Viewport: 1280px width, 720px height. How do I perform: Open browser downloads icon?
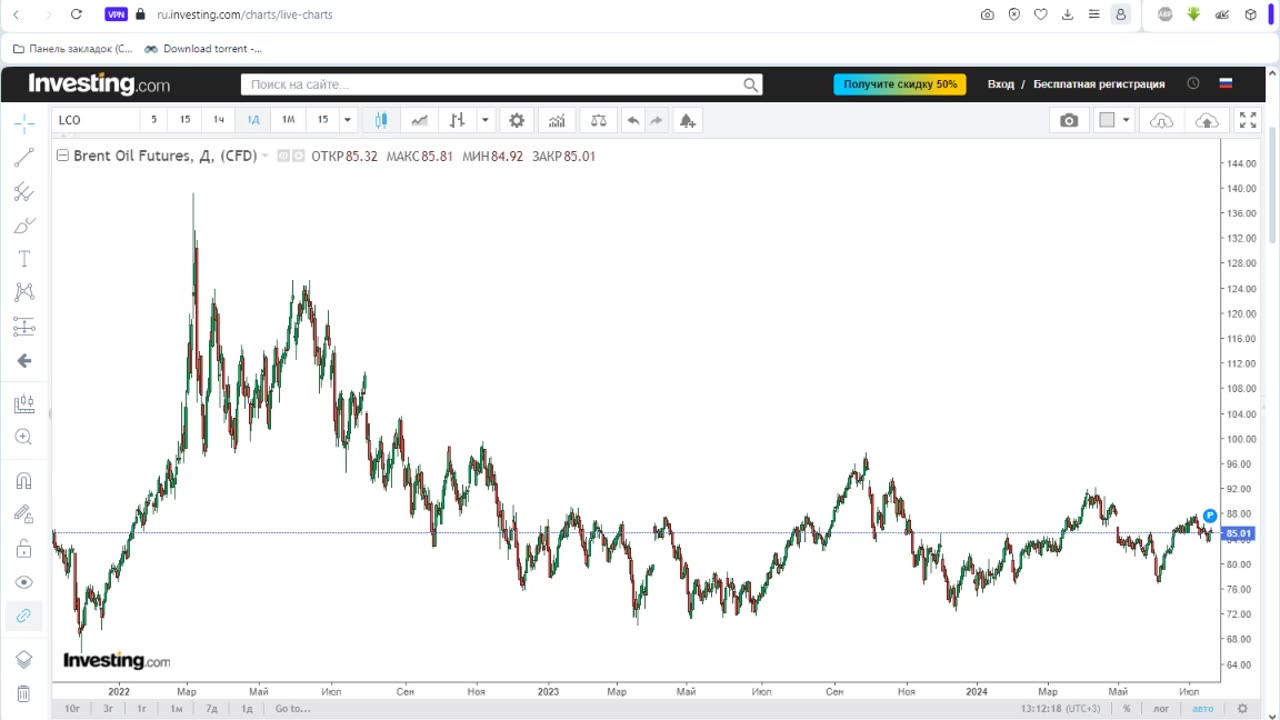1067,14
